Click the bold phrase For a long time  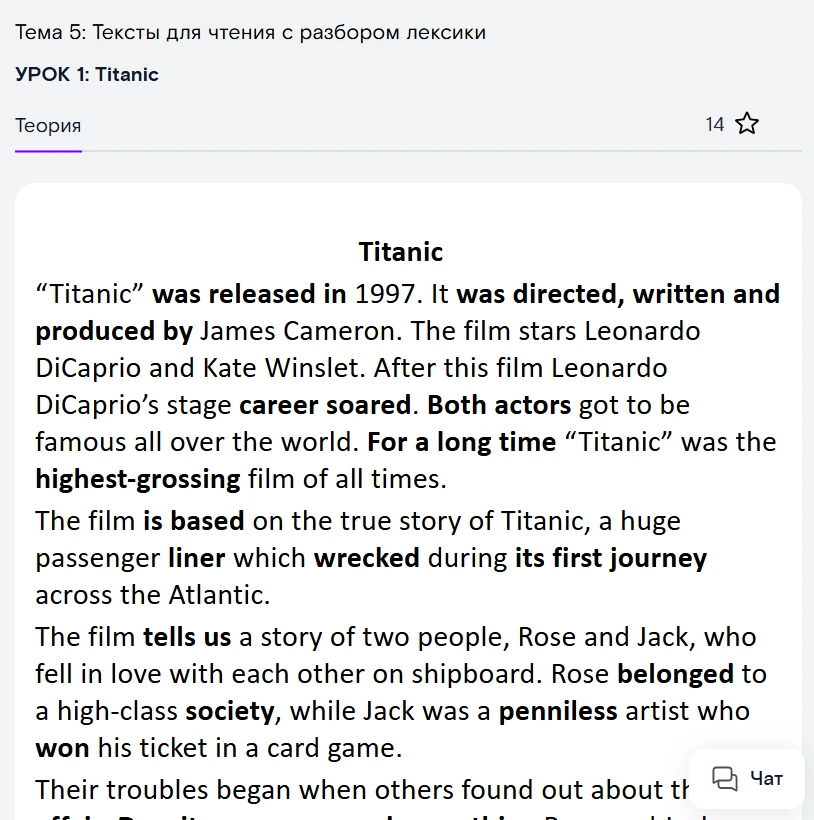(x=462, y=442)
